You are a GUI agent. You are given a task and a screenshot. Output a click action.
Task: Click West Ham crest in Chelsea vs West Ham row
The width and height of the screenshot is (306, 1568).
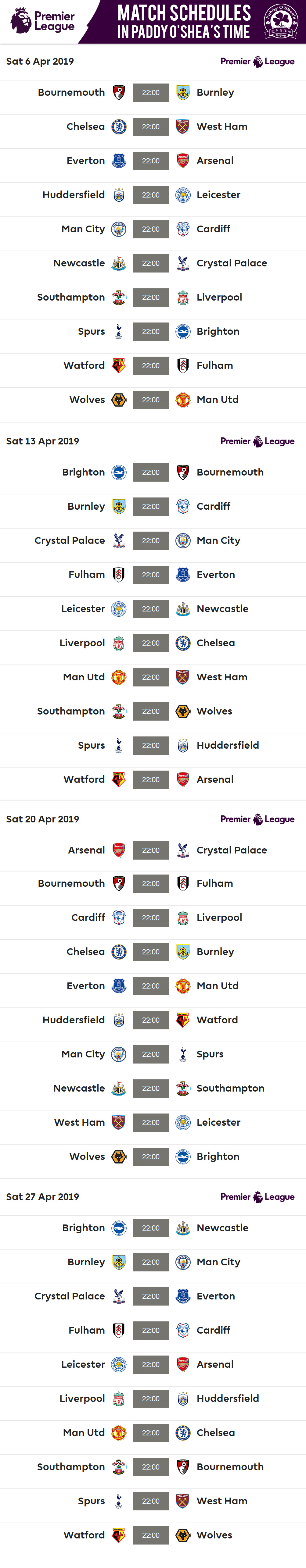pos(182,127)
